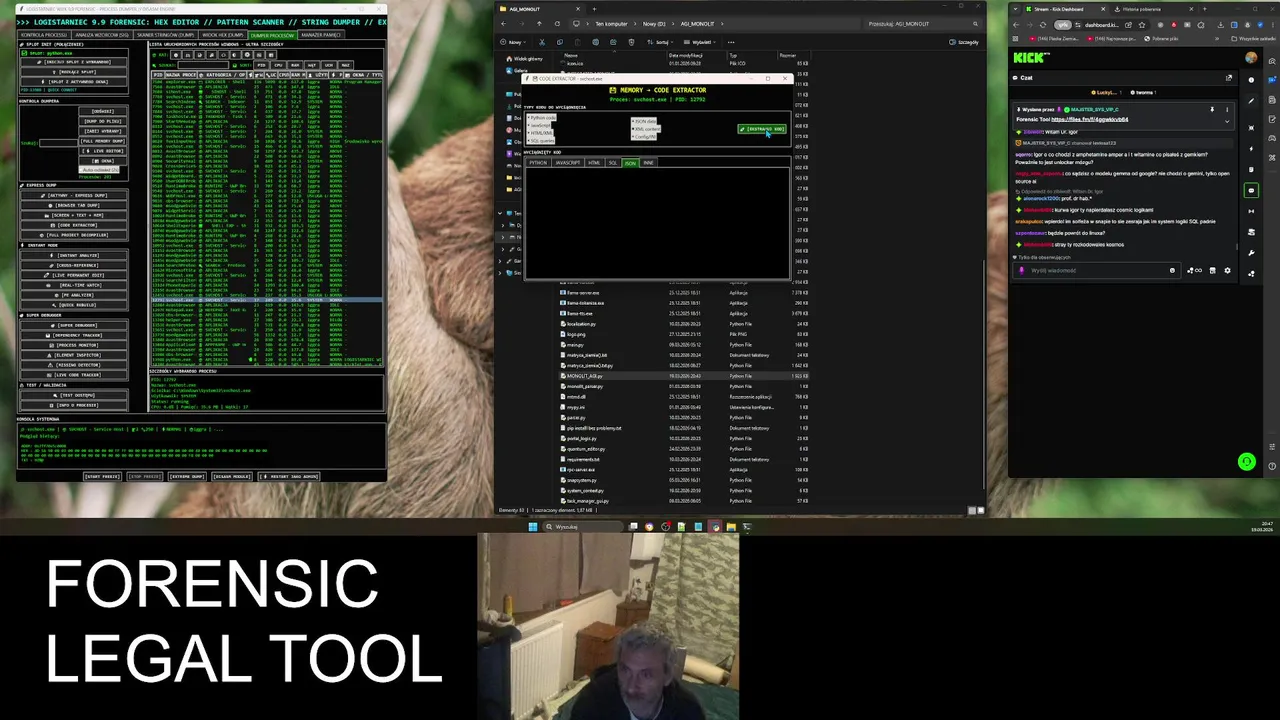Image resolution: width=1280 pixels, height=720 pixels.
Task: Click [BROWSER TAB DUMP] button
Action: tap(75, 205)
